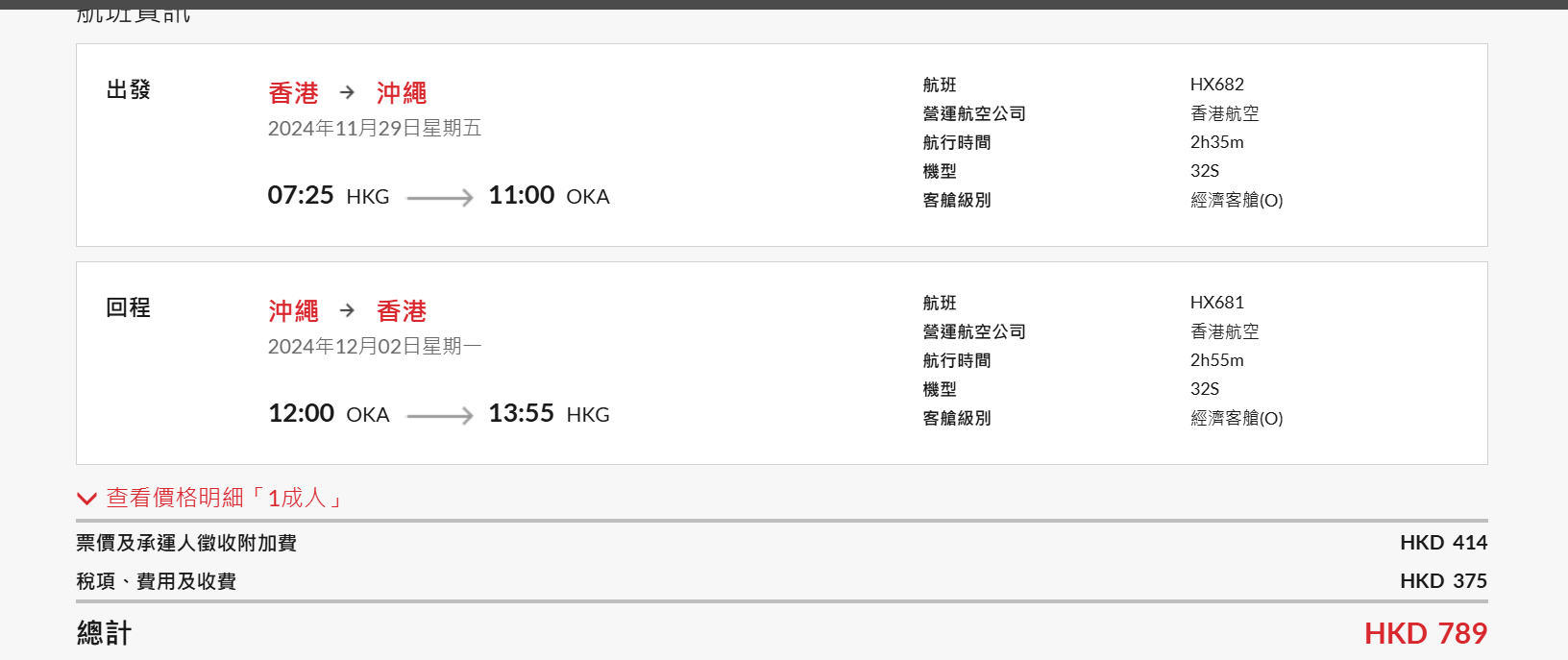Click the 總計 total label
Viewport: 1568px width, 660px height.
coord(104,634)
